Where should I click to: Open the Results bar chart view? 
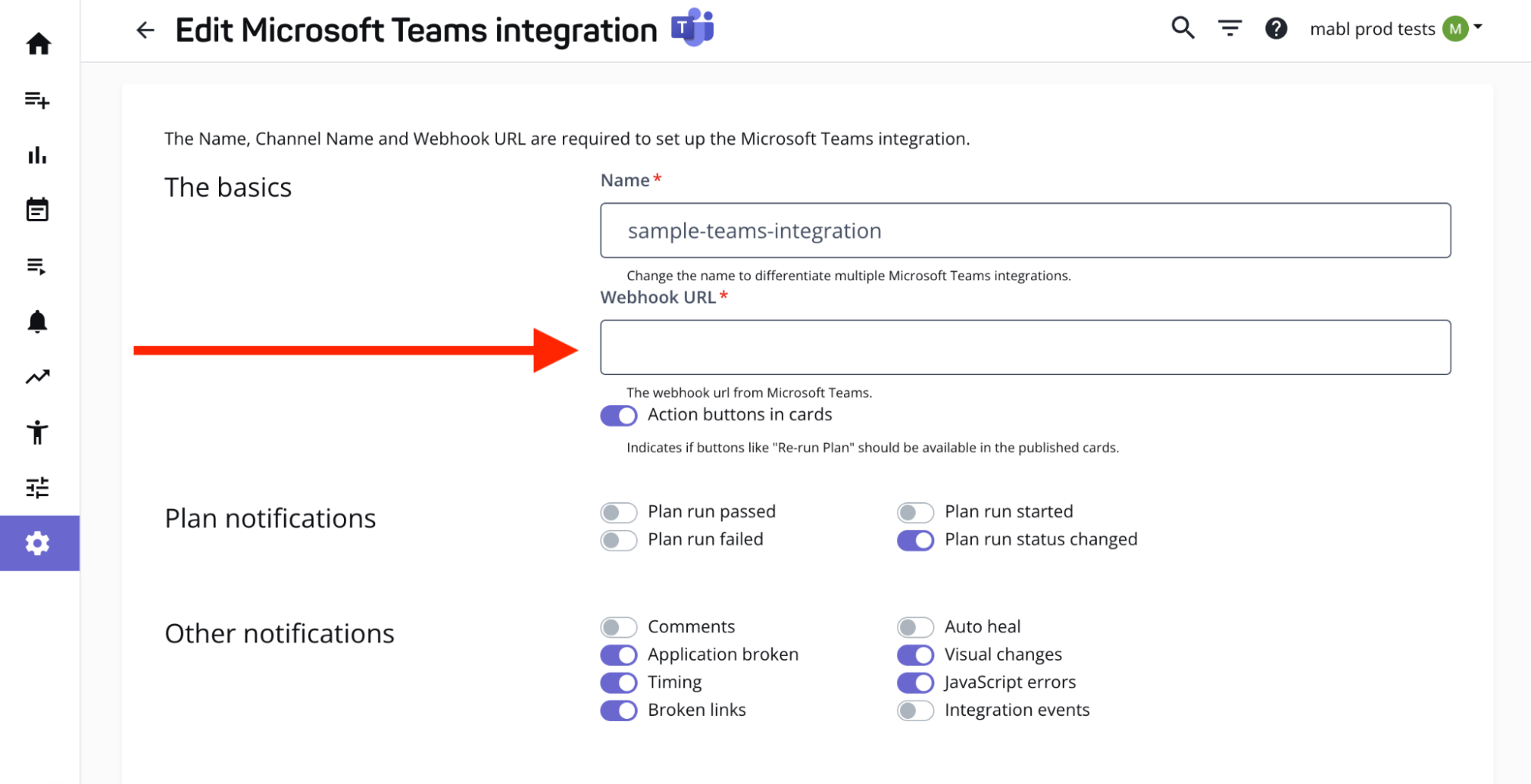(x=38, y=155)
